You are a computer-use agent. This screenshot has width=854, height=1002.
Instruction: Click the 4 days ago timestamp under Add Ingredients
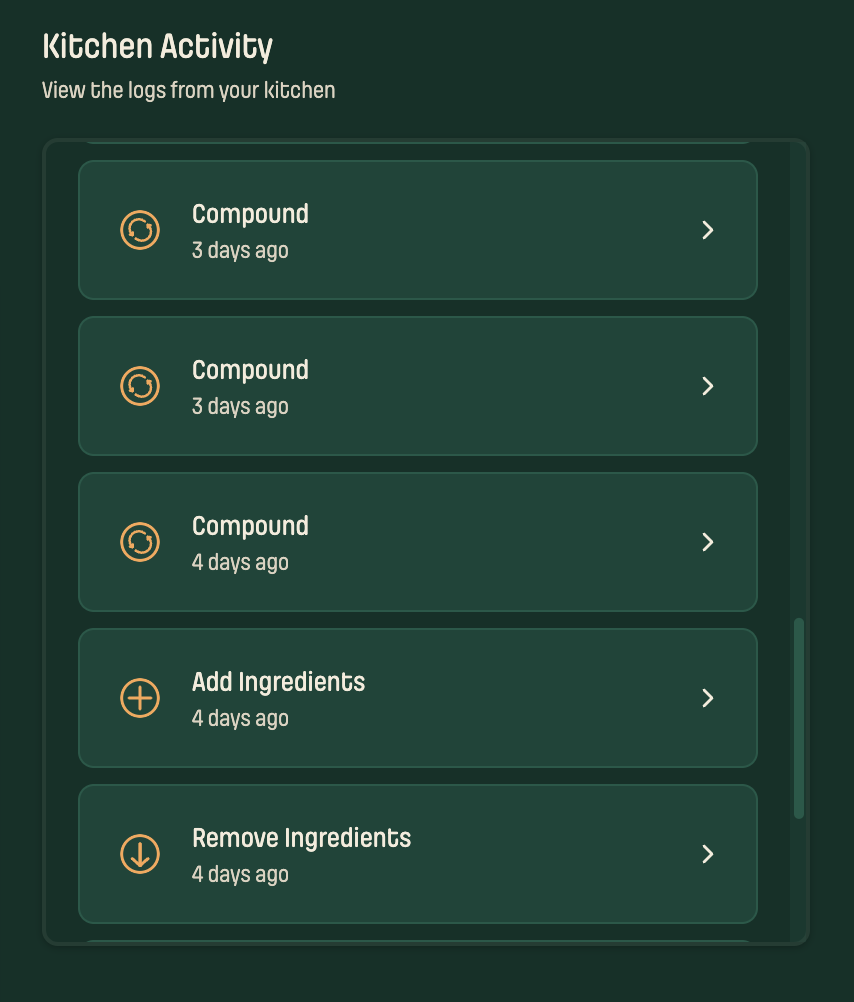pos(240,718)
